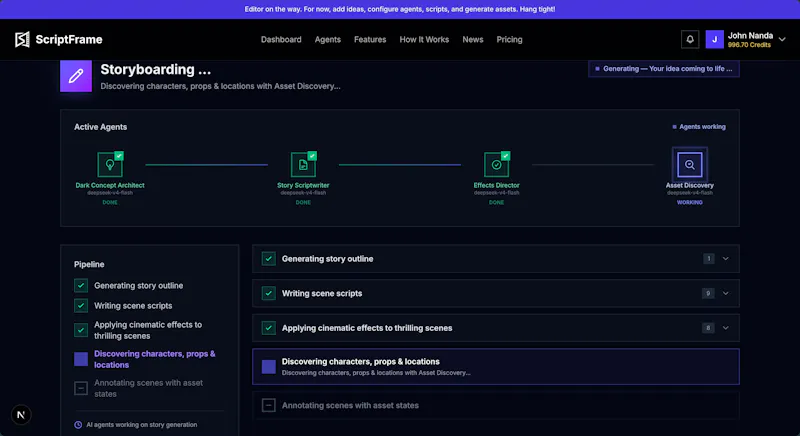Screen dimensions: 800x436
Task: Click DONE status under Effects Director
Action: pos(496,202)
